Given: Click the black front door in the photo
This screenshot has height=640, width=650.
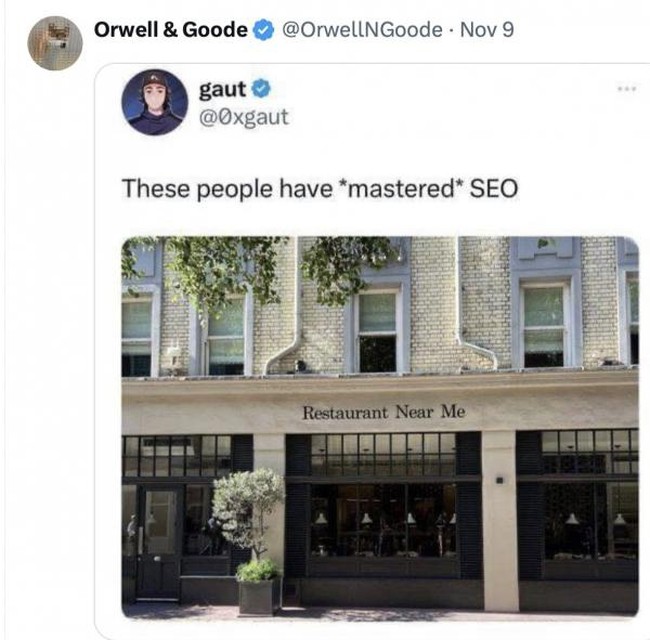Looking at the screenshot, I should click(x=159, y=543).
